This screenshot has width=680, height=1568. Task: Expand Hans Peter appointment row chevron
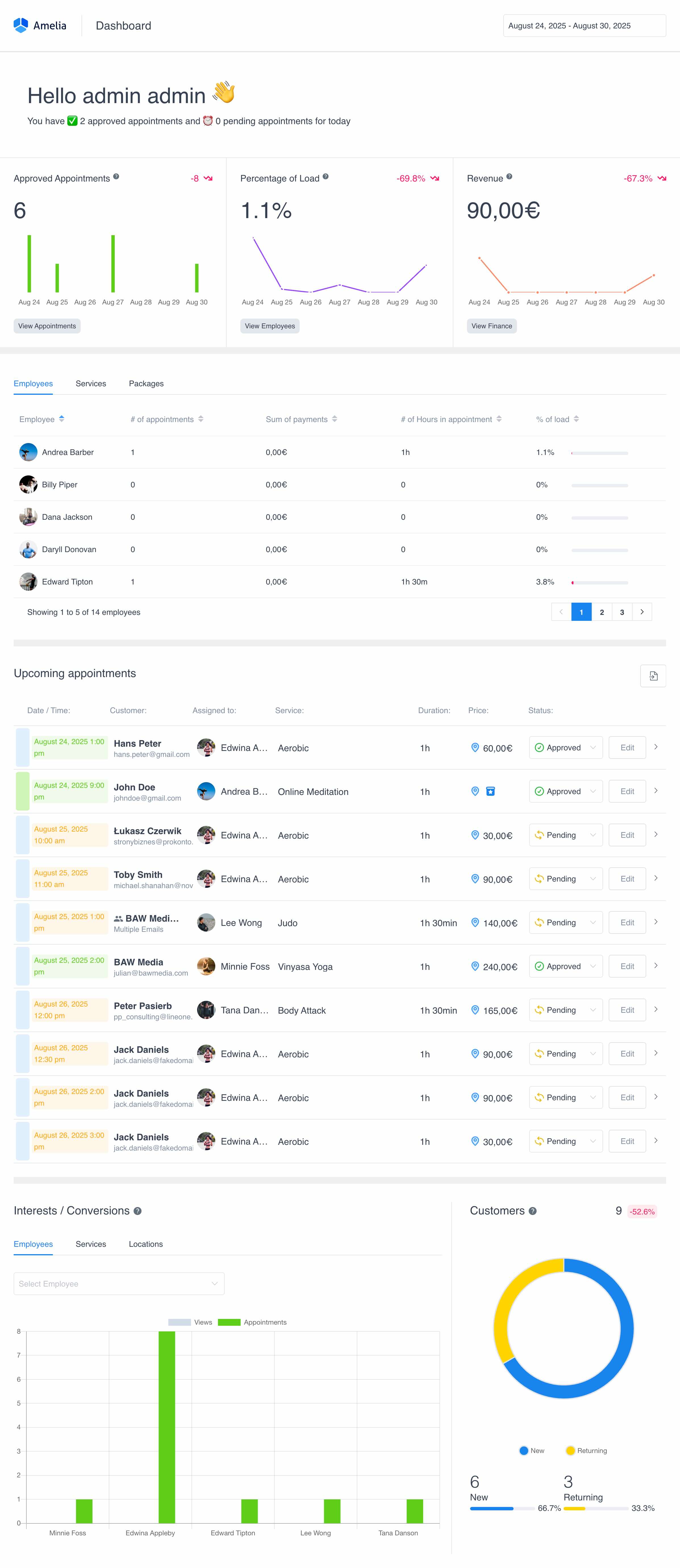point(656,747)
